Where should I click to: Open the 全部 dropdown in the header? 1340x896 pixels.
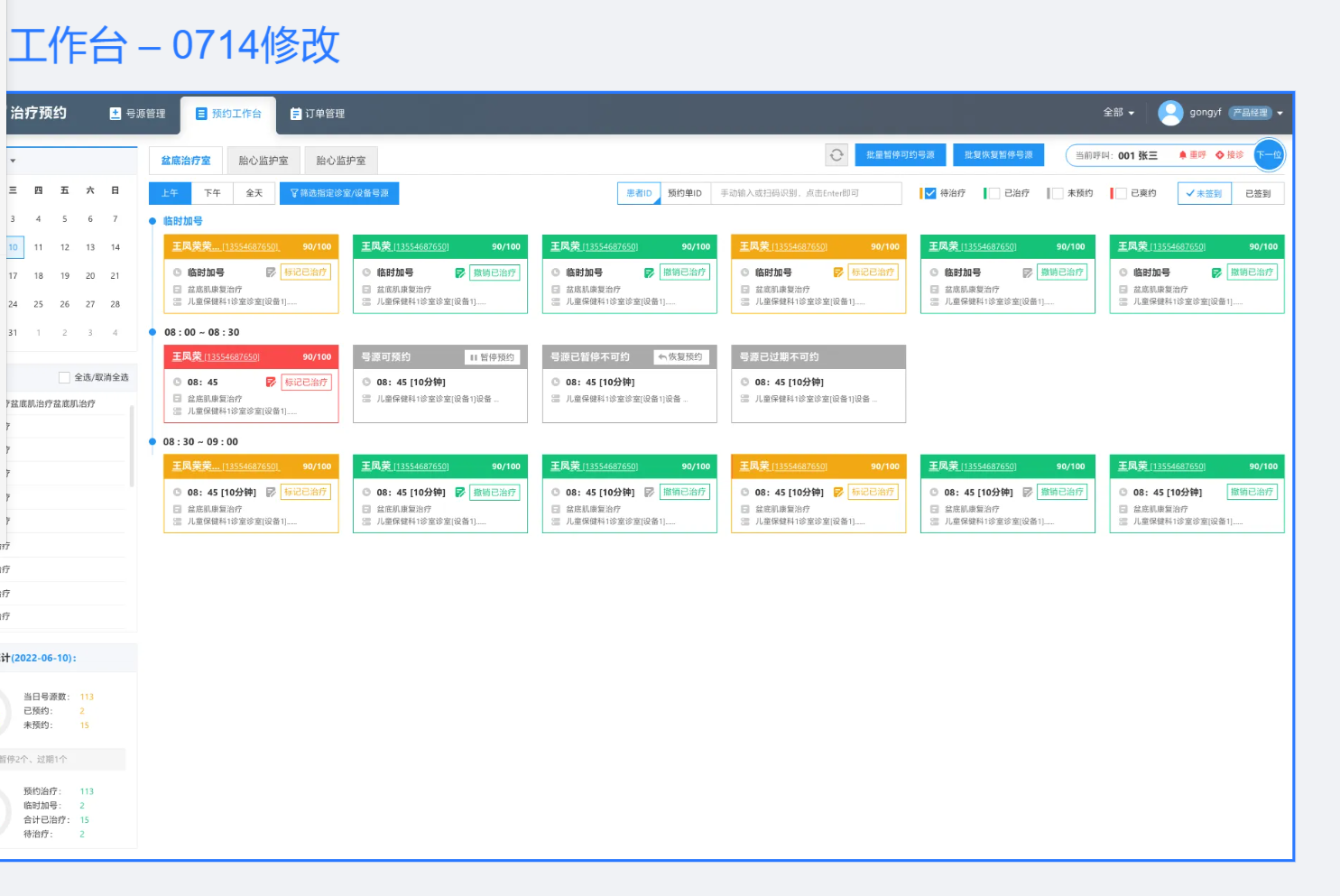tap(1119, 113)
